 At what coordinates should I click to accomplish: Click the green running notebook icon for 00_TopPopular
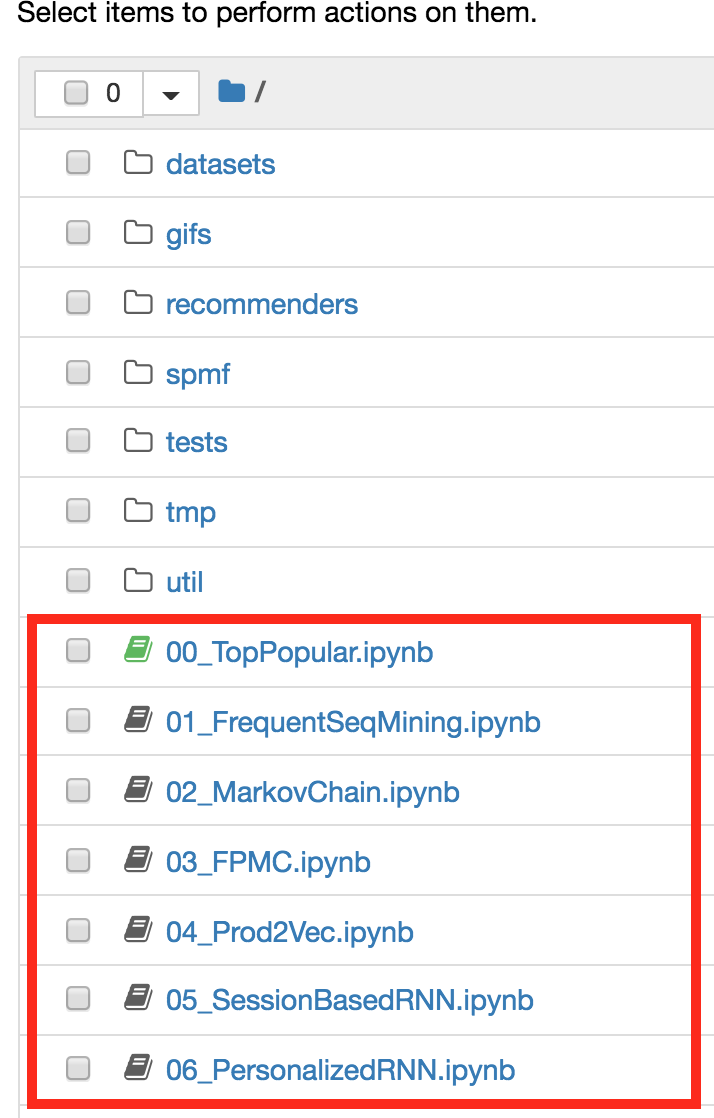(138, 650)
